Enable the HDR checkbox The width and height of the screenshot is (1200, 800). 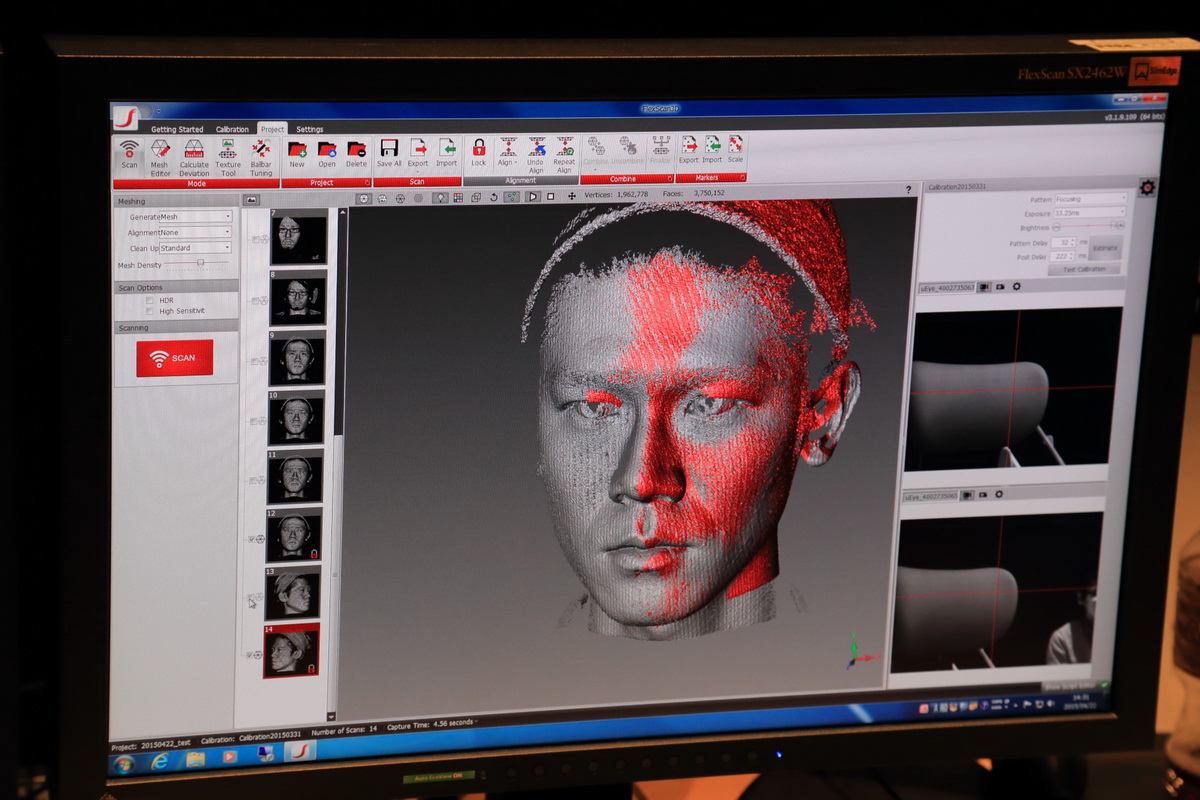[x=150, y=300]
